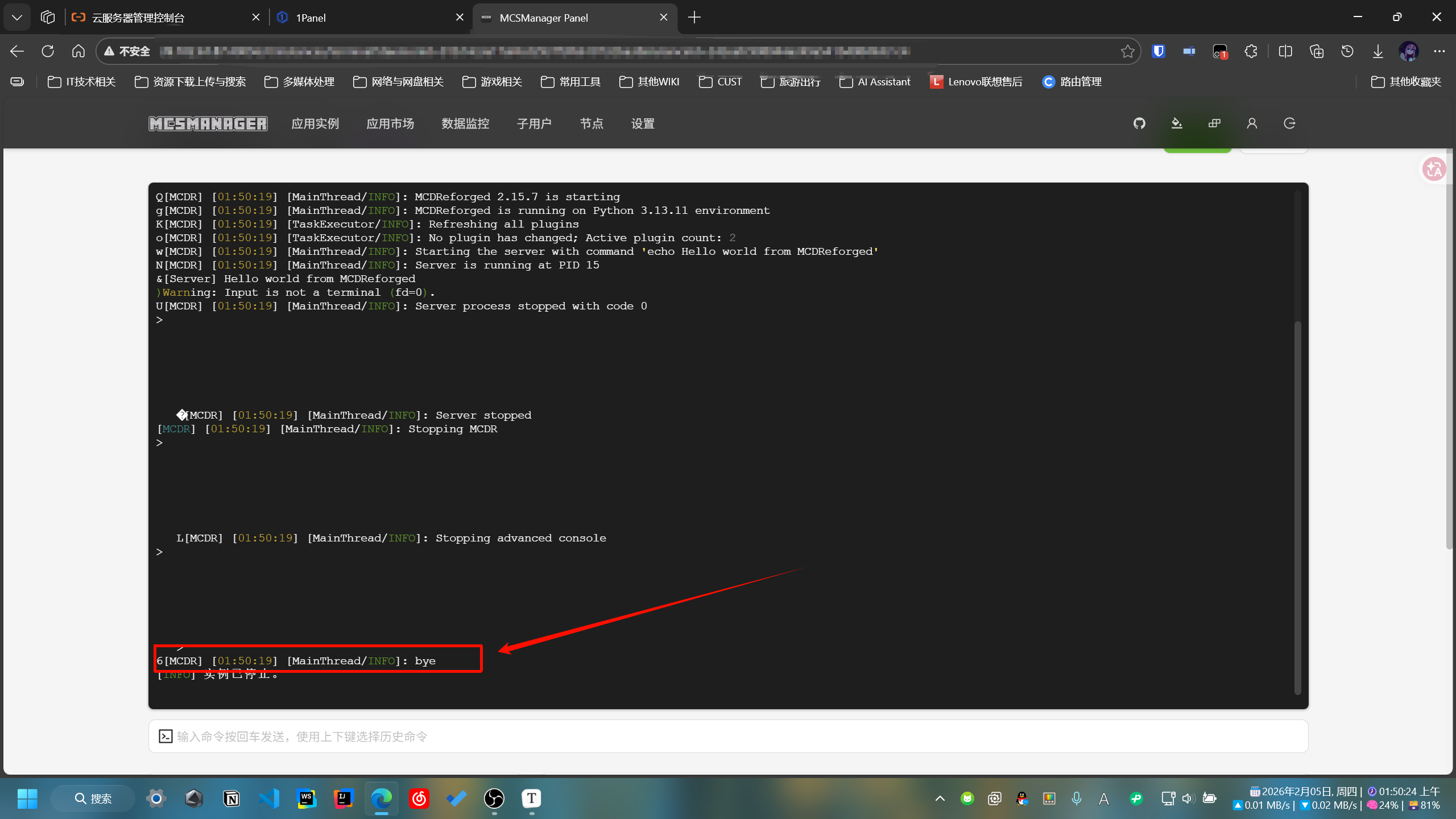Open the 应用实例 menu item
The height and width of the screenshot is (819, 1456).
[x=315, y=123]
